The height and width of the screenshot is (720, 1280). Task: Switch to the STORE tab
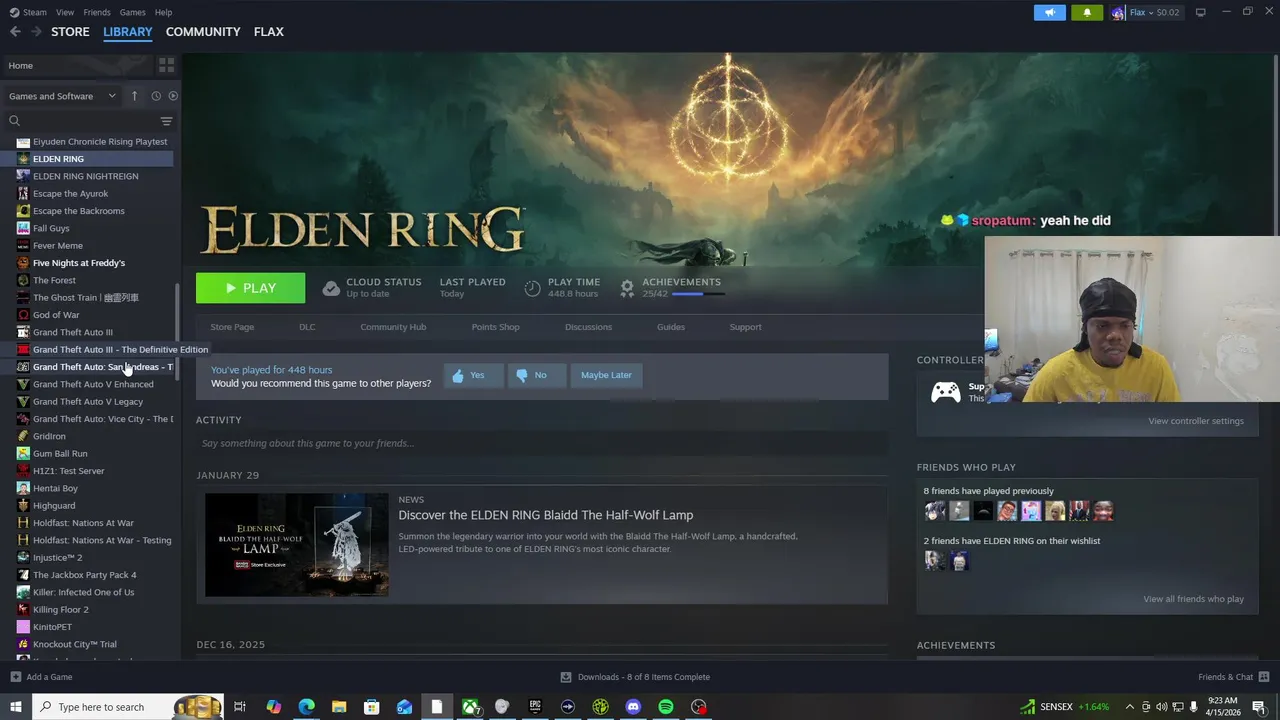coord(70,32)
